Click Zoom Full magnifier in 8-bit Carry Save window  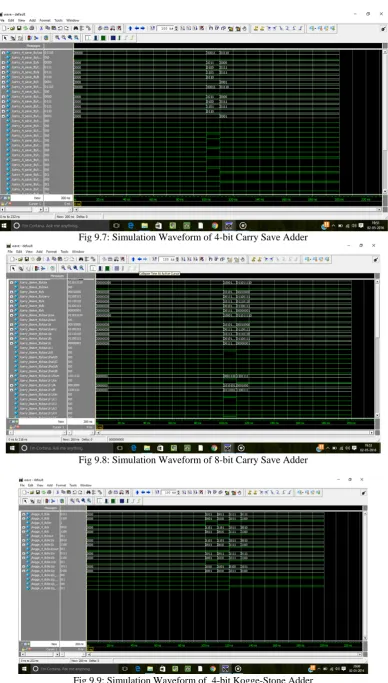(75, 268)
